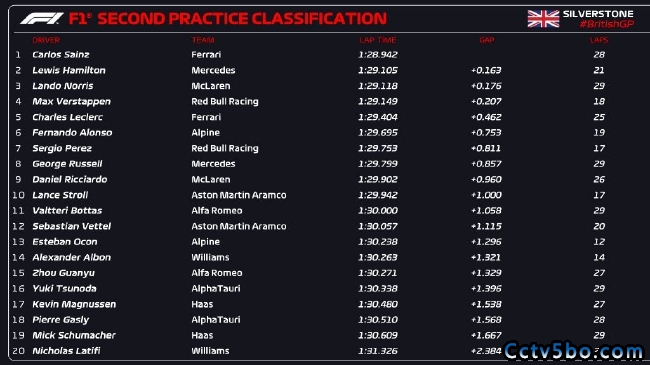This screenshot has height=365, width=650.
Task: Click Fernando Alonso's lap time 1:29.695
Action: point(378,133)
